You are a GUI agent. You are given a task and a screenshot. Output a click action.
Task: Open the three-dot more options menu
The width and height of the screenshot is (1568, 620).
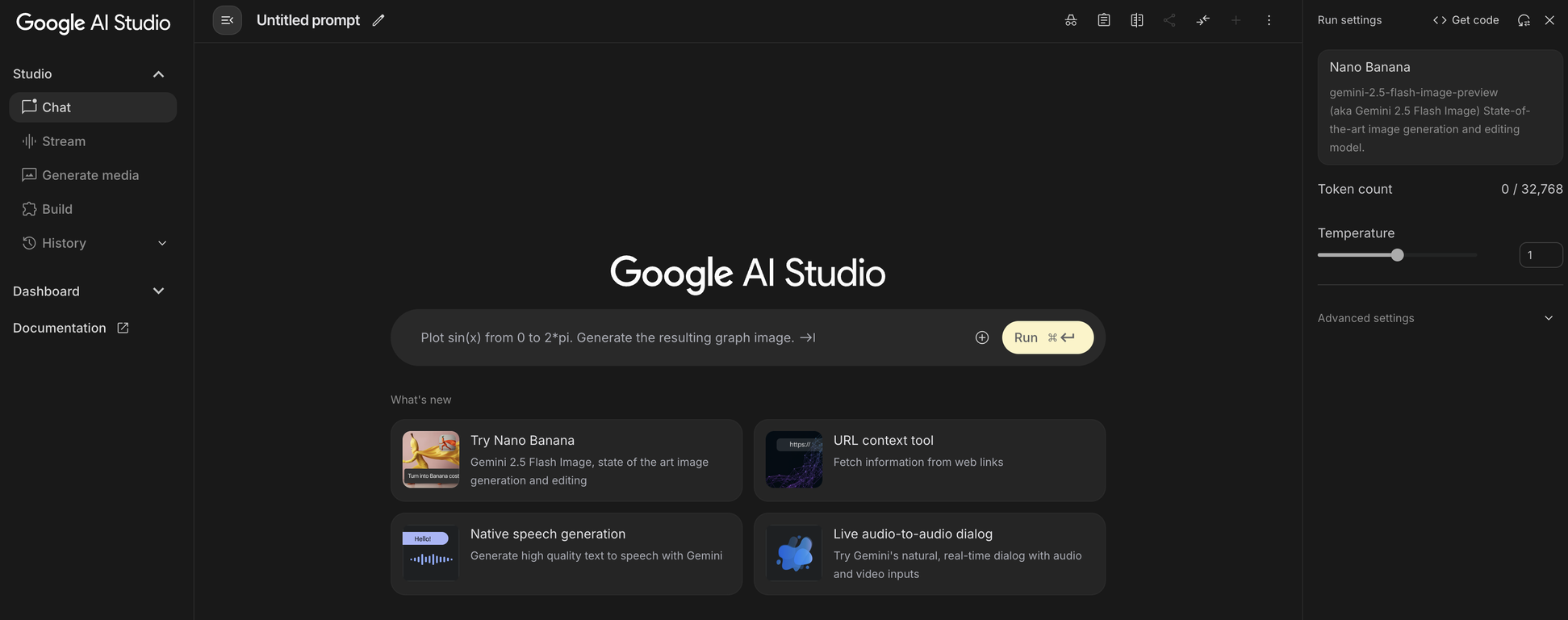pyautogui.click(x=1269, y=20)
